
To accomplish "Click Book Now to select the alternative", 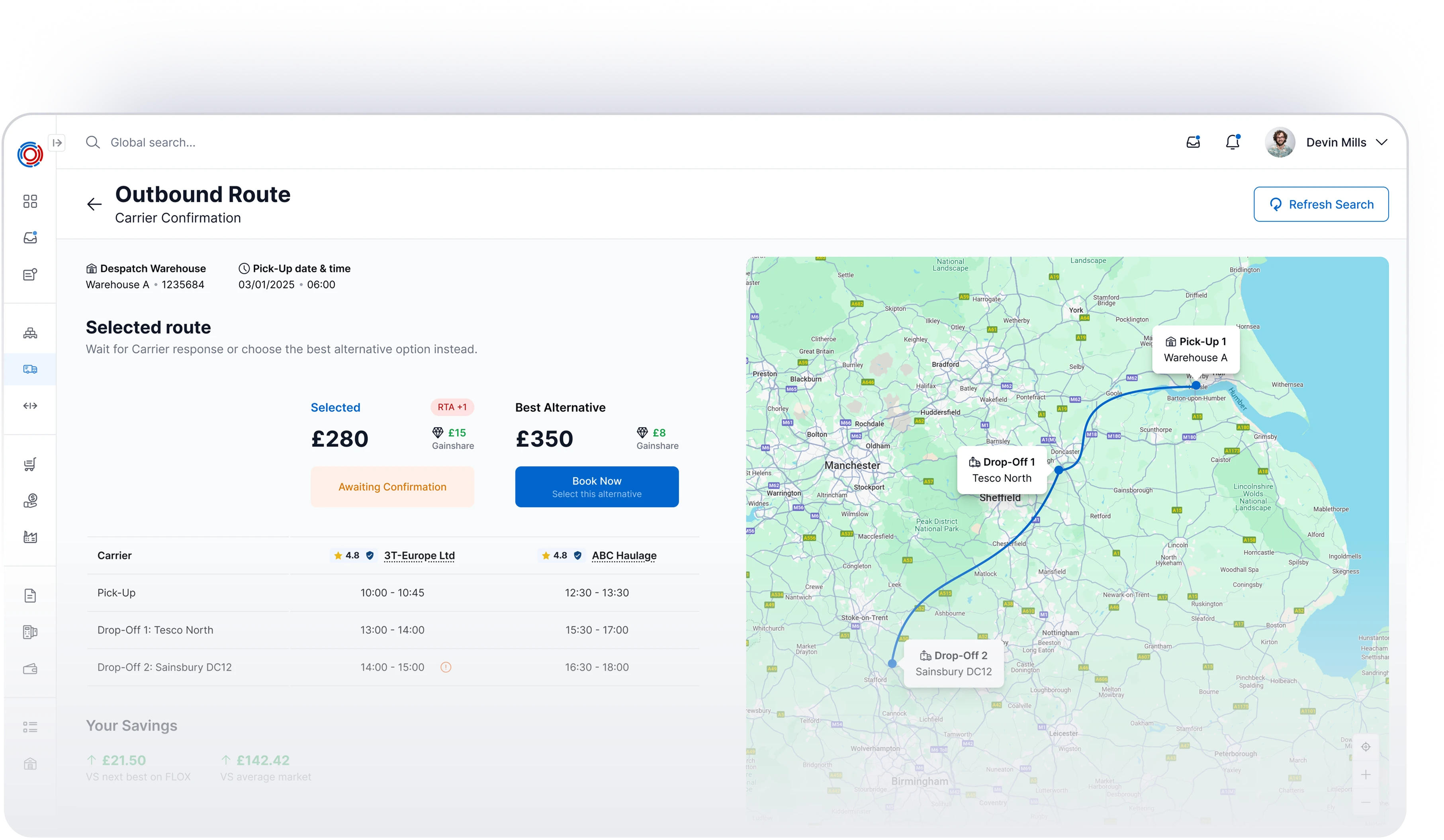I will (597, 486).
